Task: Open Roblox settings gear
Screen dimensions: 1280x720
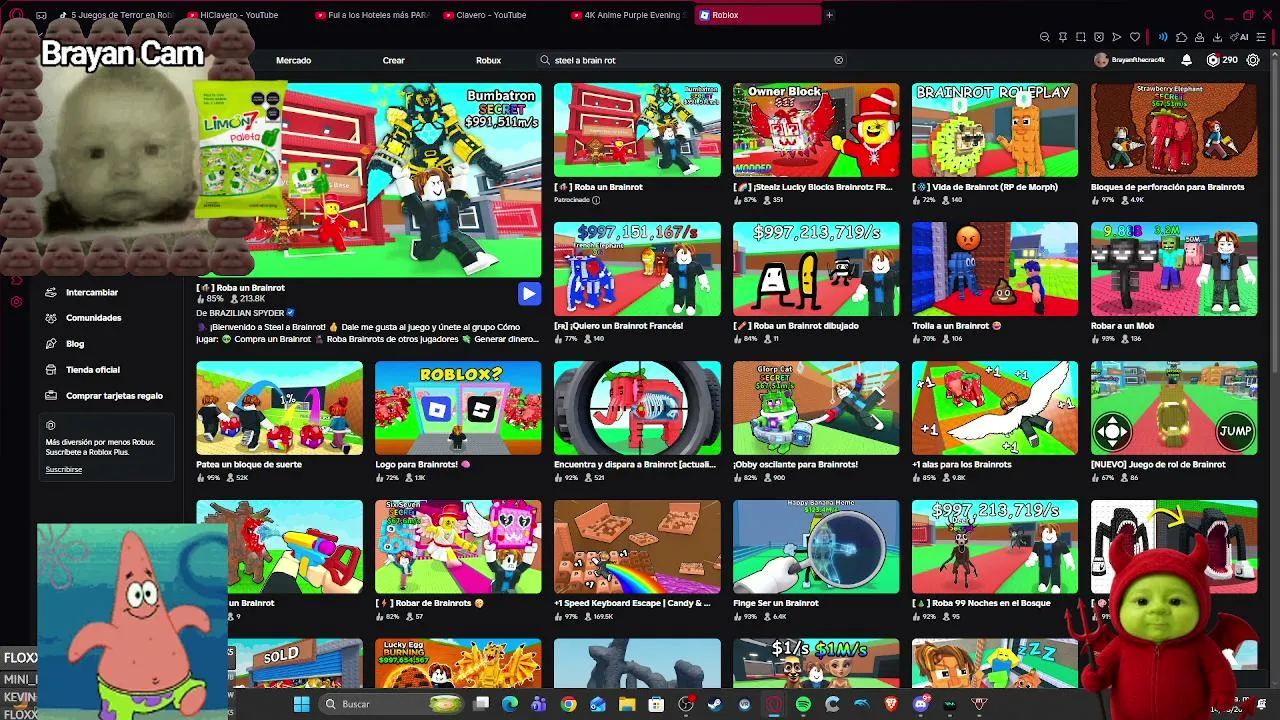Action: point(1253,60)
